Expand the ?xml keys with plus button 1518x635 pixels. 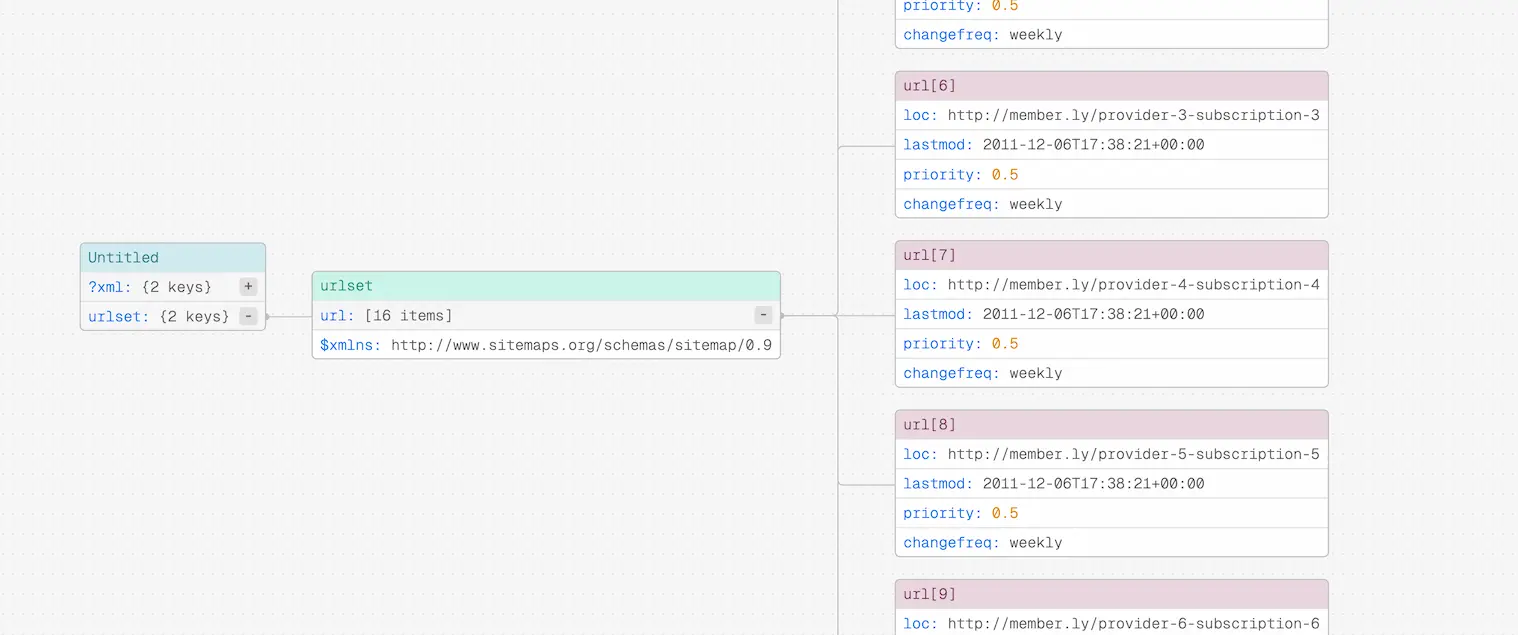[248, 287]
